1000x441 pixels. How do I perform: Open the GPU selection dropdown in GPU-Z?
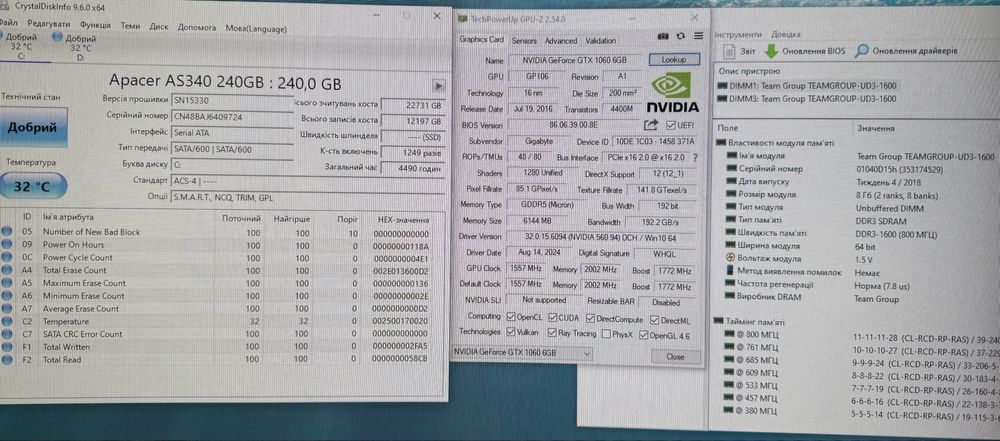(522, 354)
